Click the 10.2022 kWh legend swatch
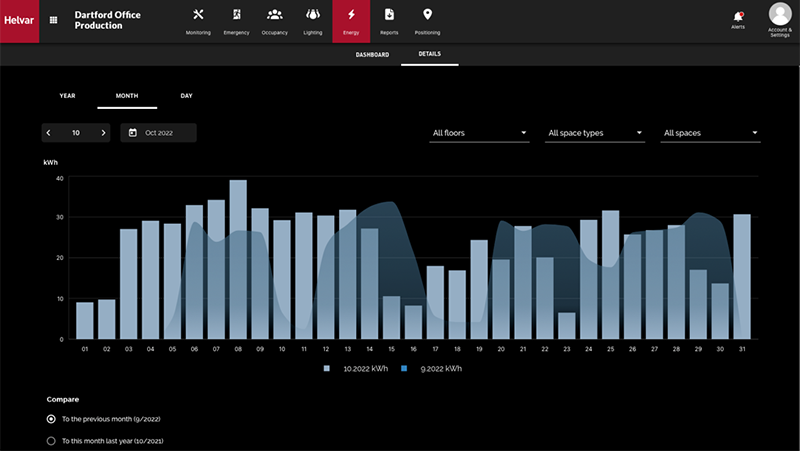This screenshot has height=451, width=800. (326, 369)
